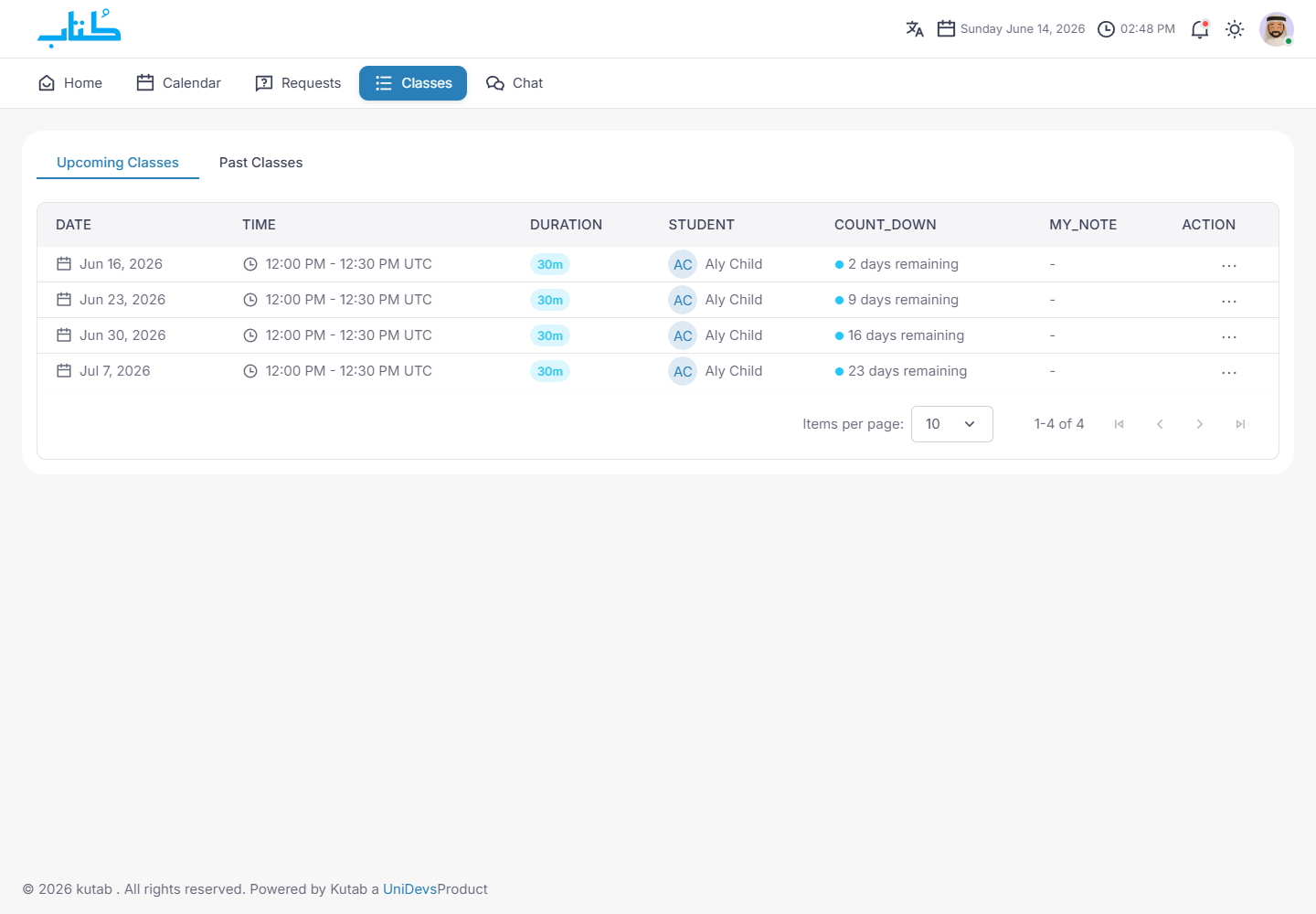Click the TIME column header
Image resolution: width=1316 pixels, height=914 pixels.
pos(260,225)
